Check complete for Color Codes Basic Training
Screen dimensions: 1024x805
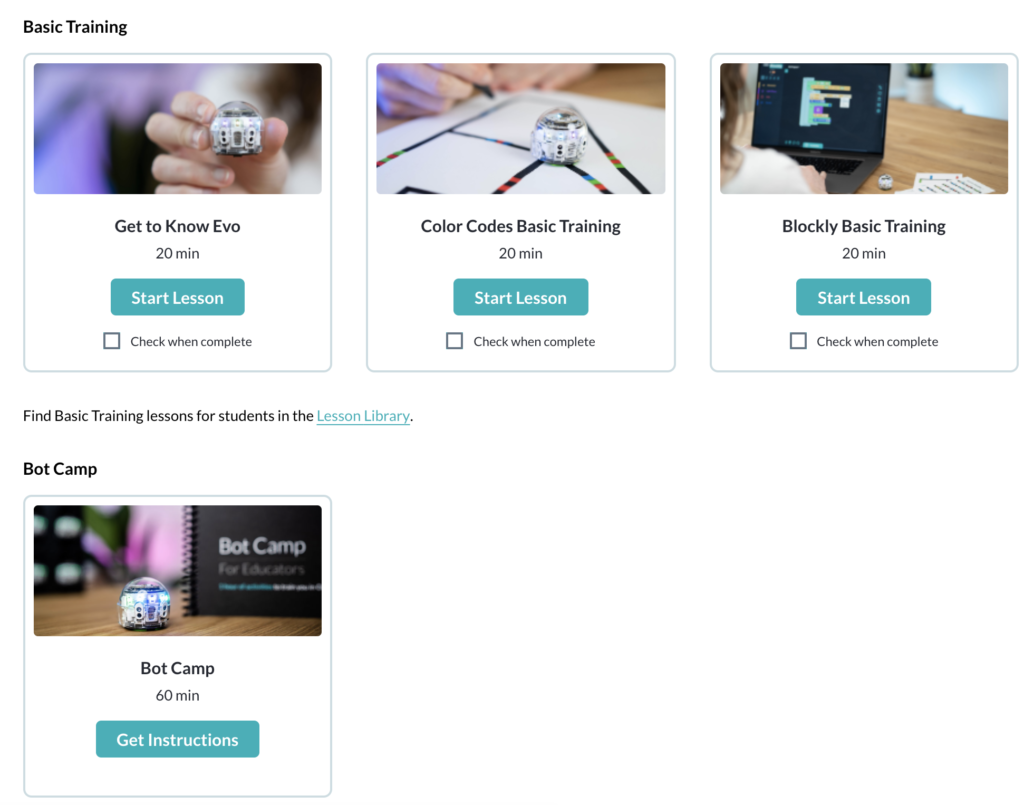[455, 341]
